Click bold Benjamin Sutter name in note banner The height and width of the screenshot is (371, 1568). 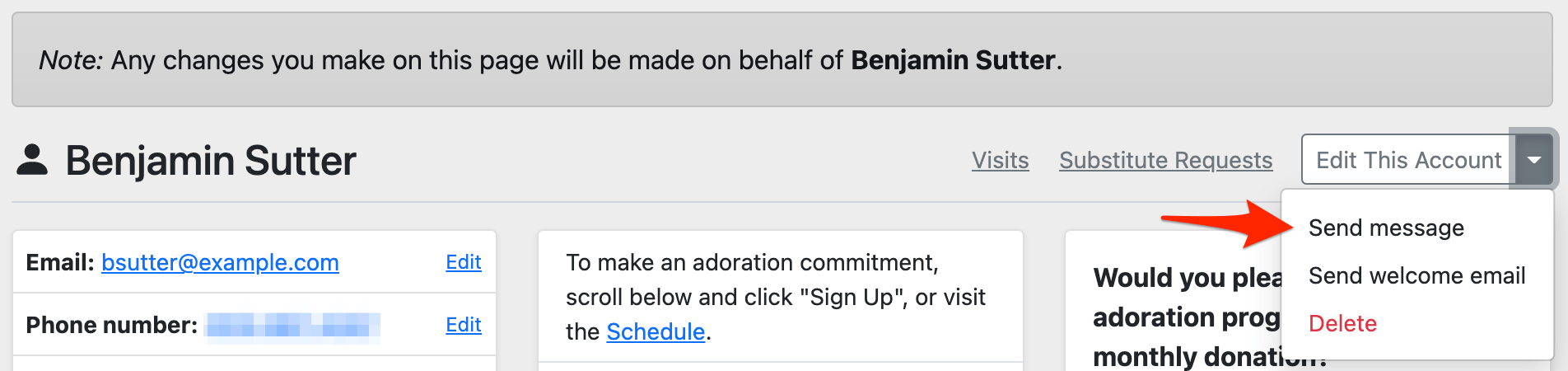[953, 60]
